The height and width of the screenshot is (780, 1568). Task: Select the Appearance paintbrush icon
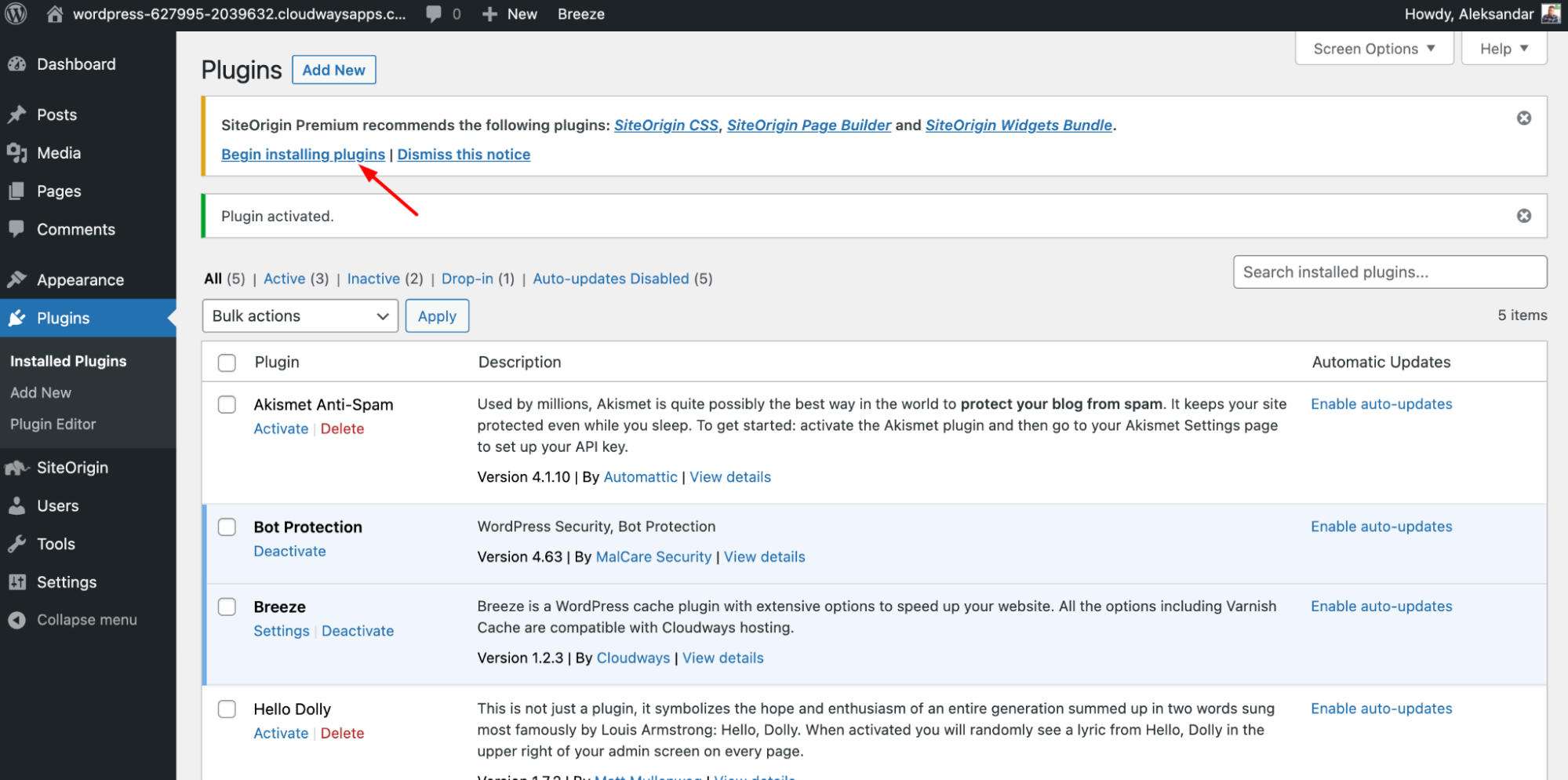16,279
